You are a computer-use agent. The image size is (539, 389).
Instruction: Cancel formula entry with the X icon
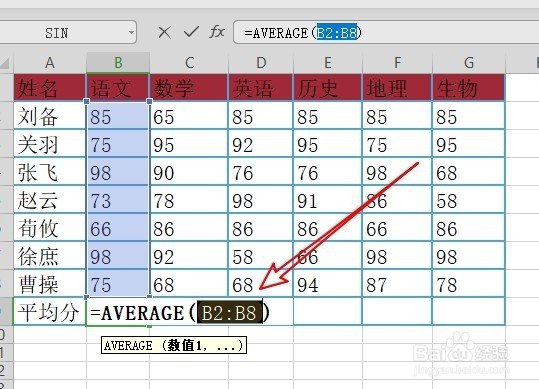click(x=164, y=33)
